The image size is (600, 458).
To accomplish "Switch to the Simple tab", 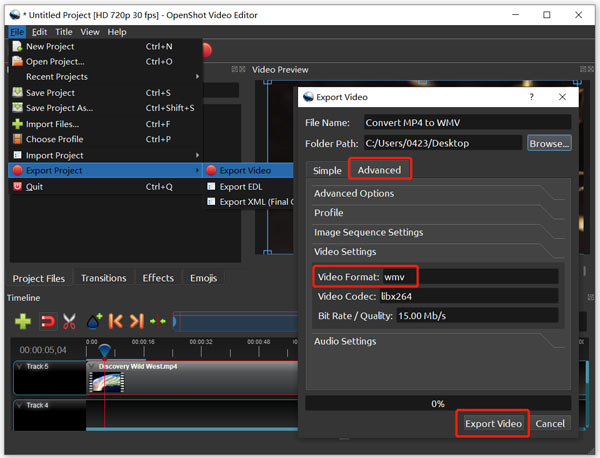I will 327,170.
